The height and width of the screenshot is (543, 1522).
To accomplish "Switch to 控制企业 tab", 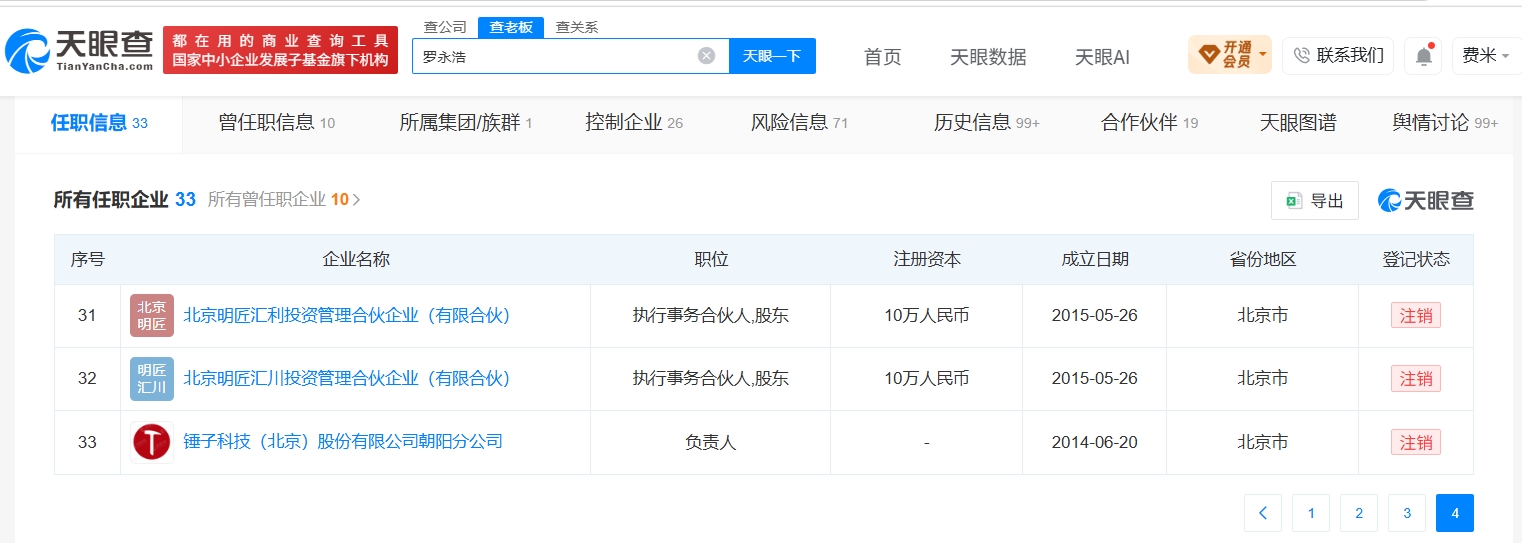I will click(x=634, y=123).
